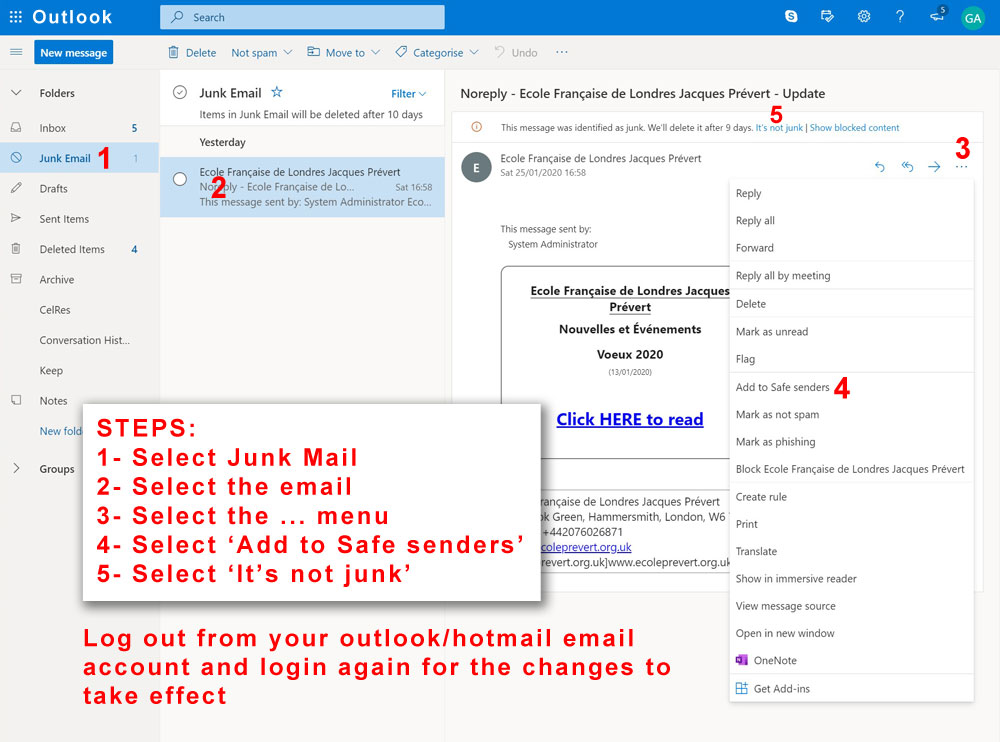The image size is (1000, 742).
Task: Click the Reply all double-arrow icon
Action: (907, 167)
